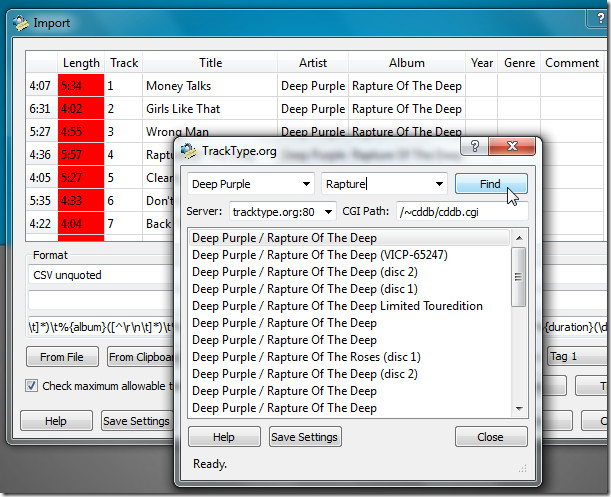Click the Year column header
The image size is (611, 497).
pos(482,63)
